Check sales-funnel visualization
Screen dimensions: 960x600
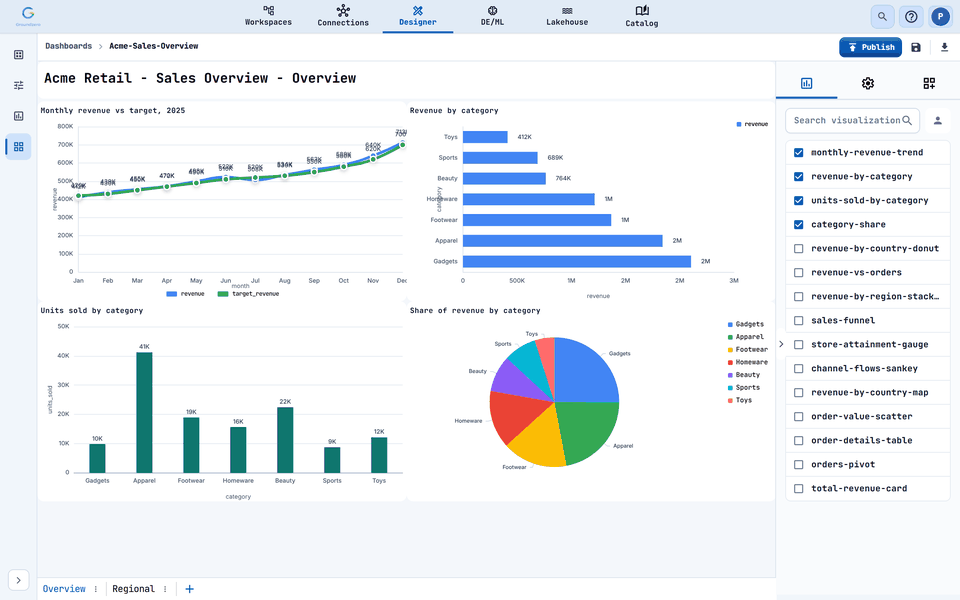coord(798,320)
